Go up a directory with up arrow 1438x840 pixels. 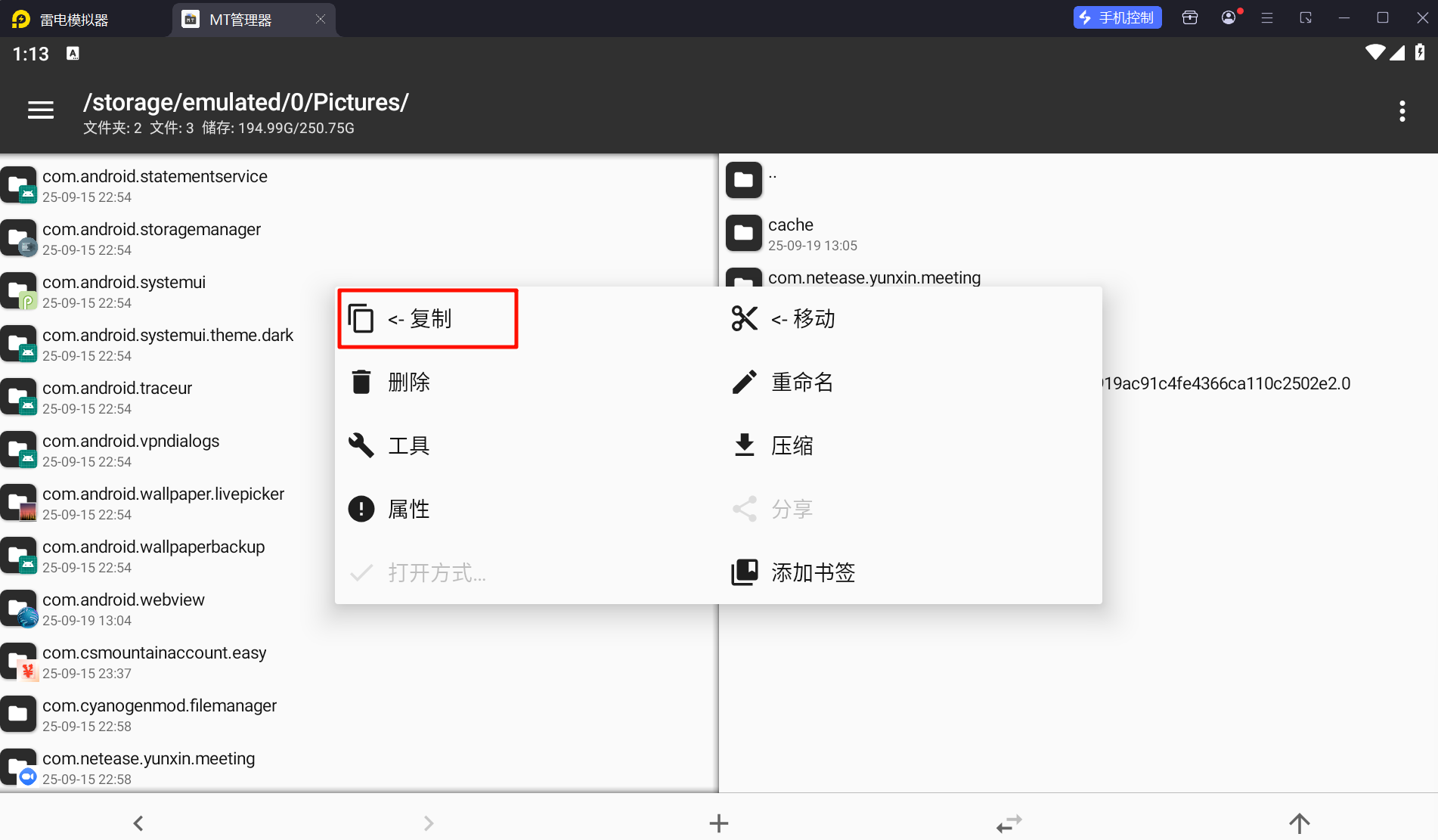click(x=1299, y=823)
